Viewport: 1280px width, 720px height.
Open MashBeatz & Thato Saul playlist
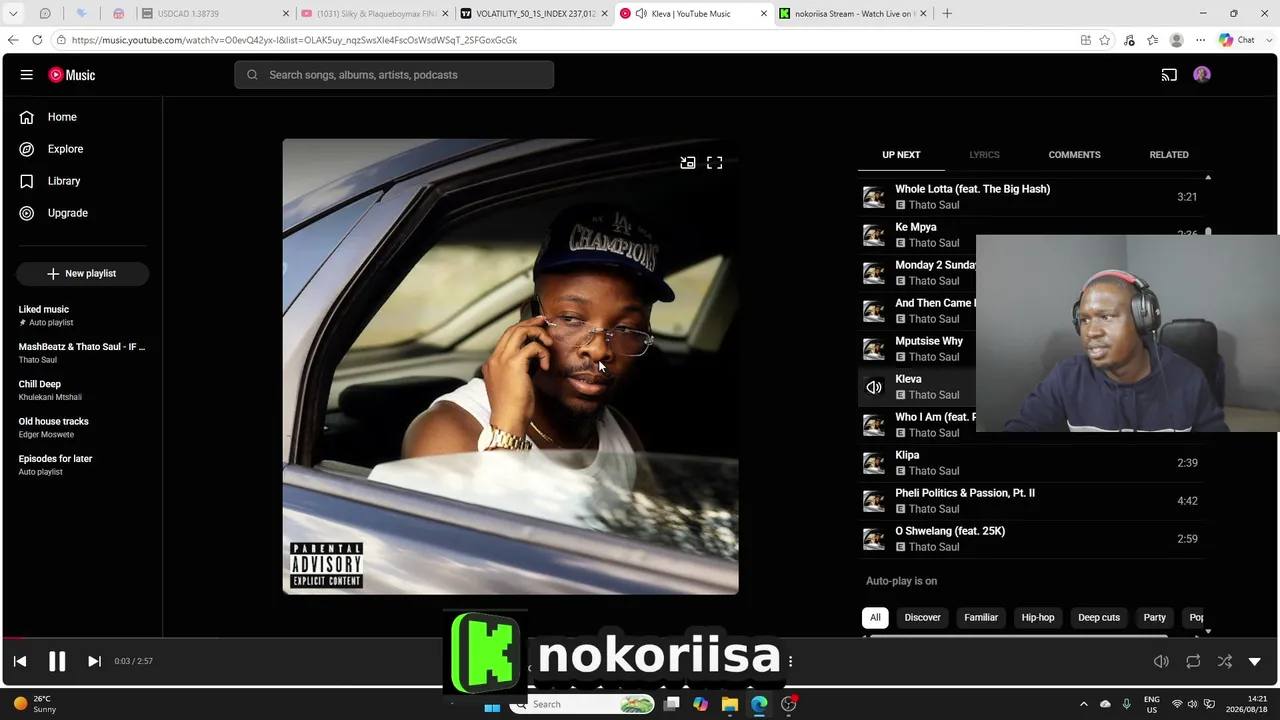point(82,352)
